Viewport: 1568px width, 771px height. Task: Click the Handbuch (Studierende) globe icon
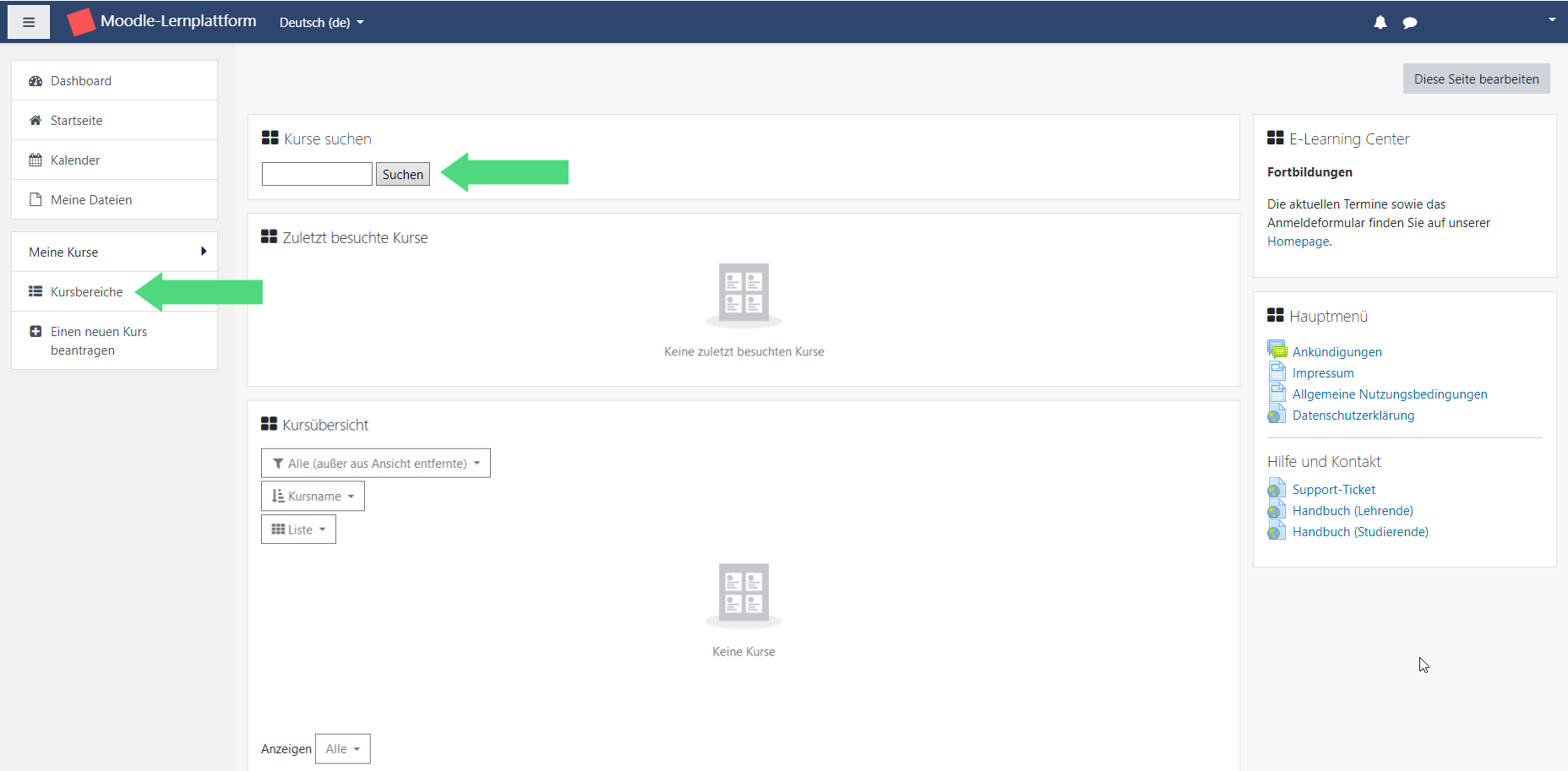(x=1277, y=530)
